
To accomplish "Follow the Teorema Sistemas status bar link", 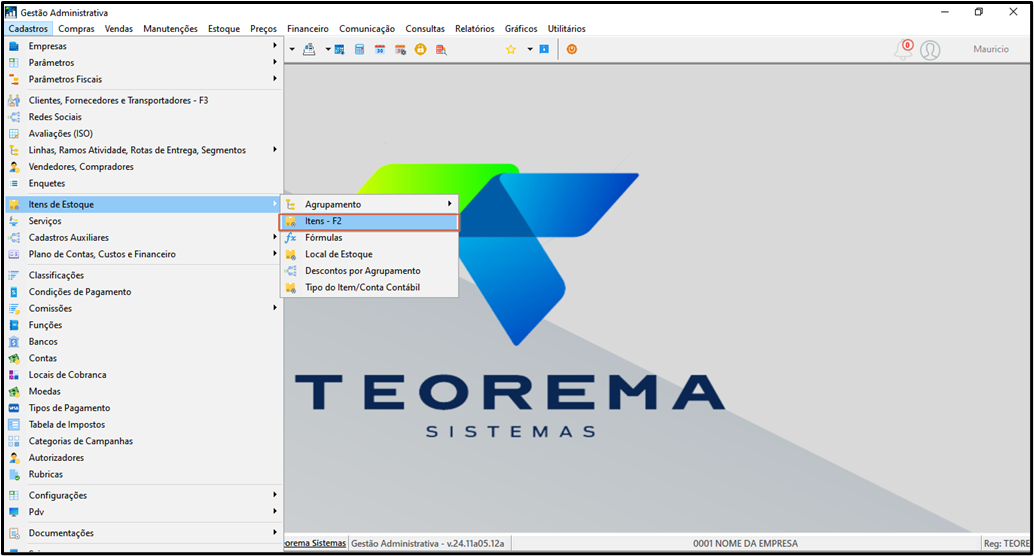I will [x=315, y=543].
